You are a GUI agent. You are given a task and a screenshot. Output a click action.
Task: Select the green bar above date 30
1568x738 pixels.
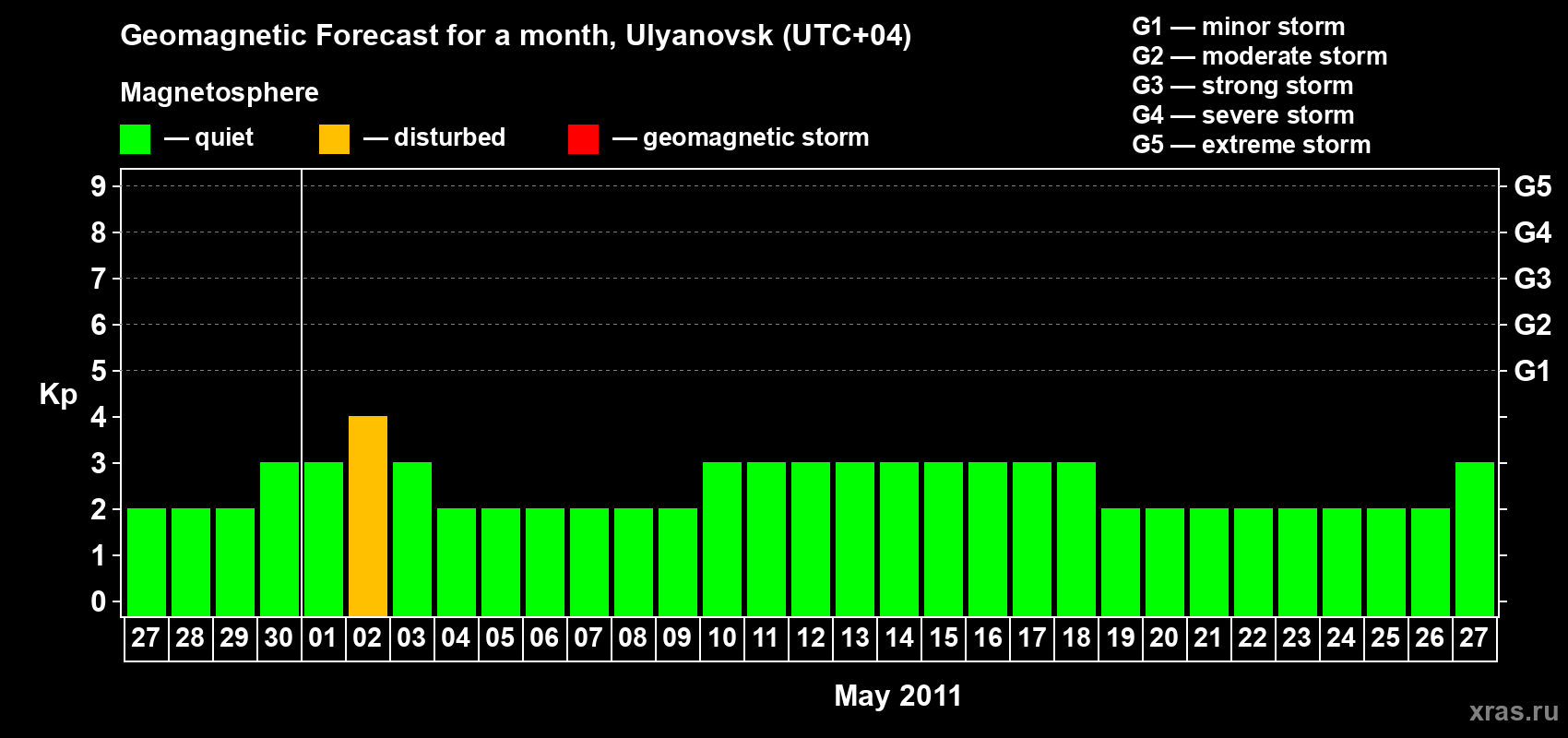point(279,539)
